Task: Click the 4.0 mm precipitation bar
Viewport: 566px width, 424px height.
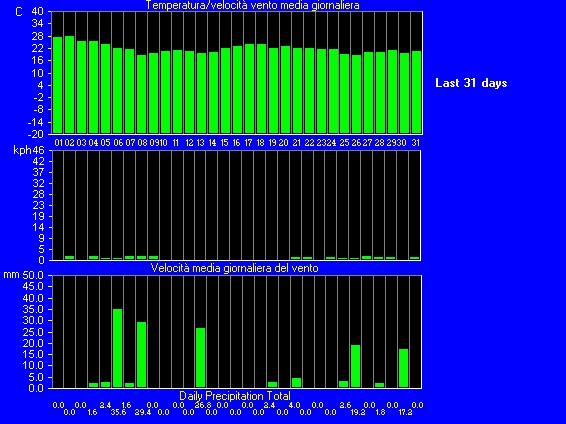Action: 296,383
